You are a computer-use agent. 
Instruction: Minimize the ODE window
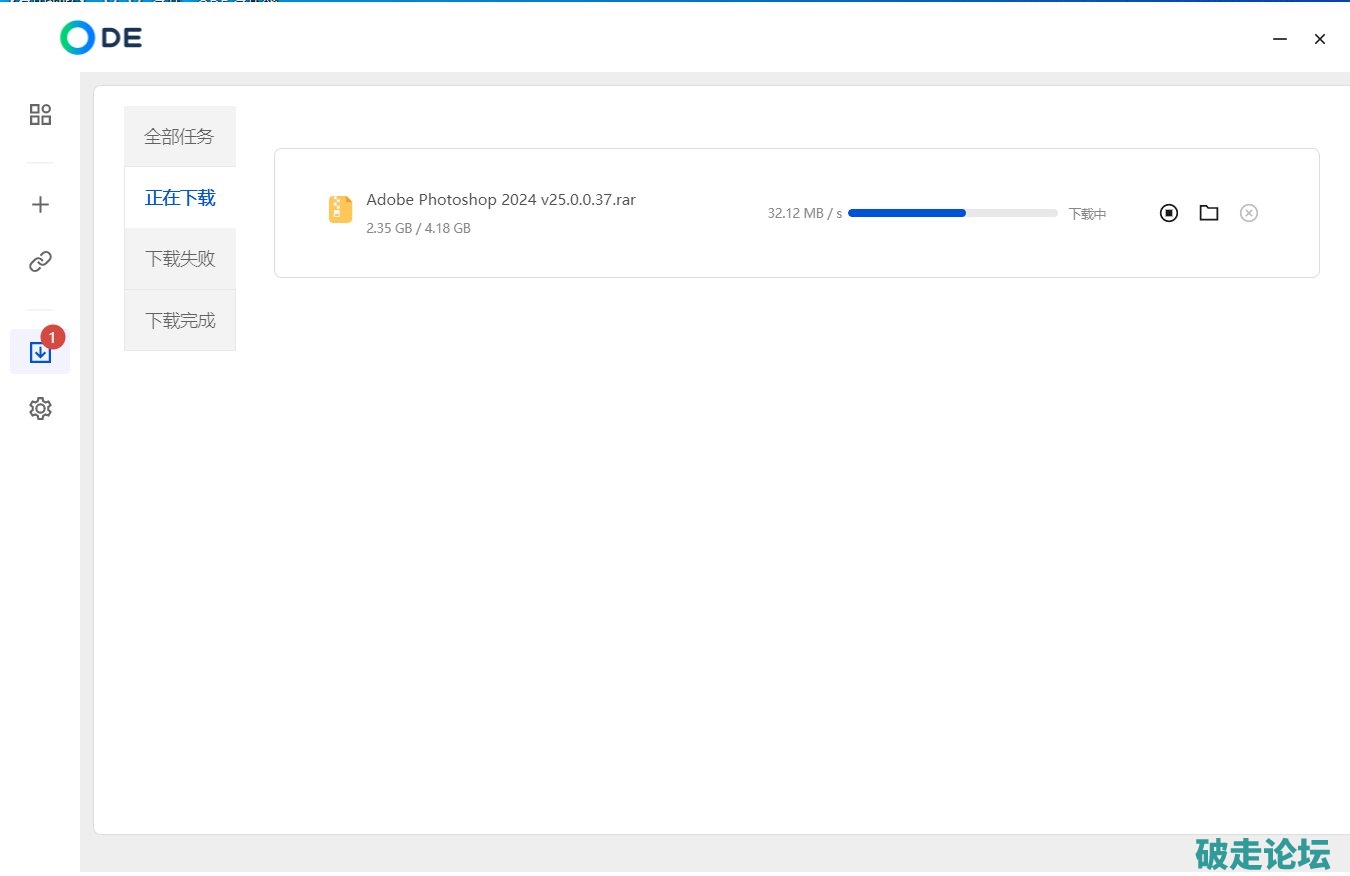click(x=1280, y=39)
